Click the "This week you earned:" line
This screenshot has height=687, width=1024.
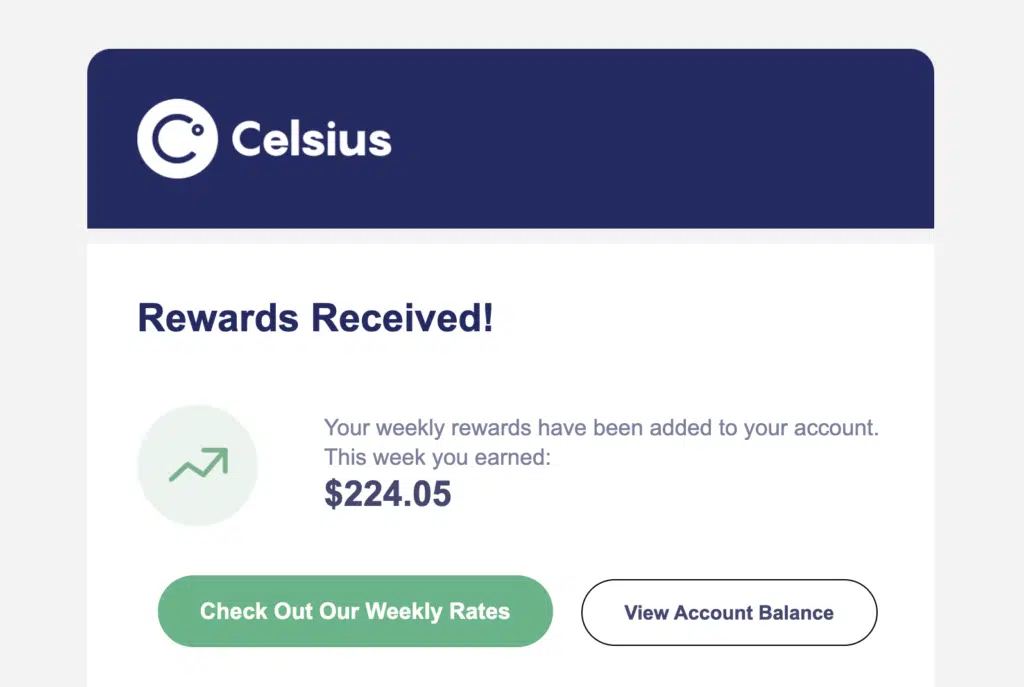[x=438, y=458]
